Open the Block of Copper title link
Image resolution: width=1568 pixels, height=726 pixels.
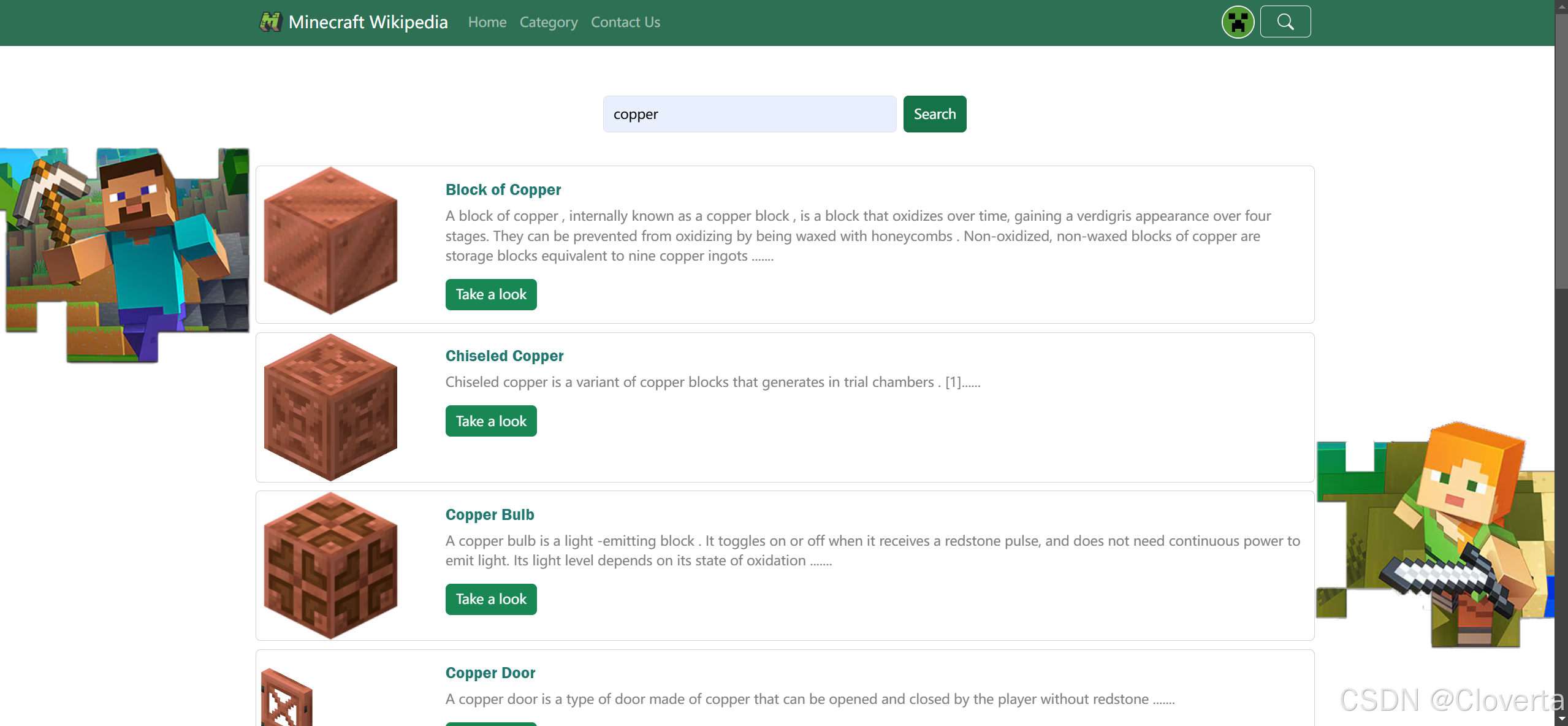point(503,189)
